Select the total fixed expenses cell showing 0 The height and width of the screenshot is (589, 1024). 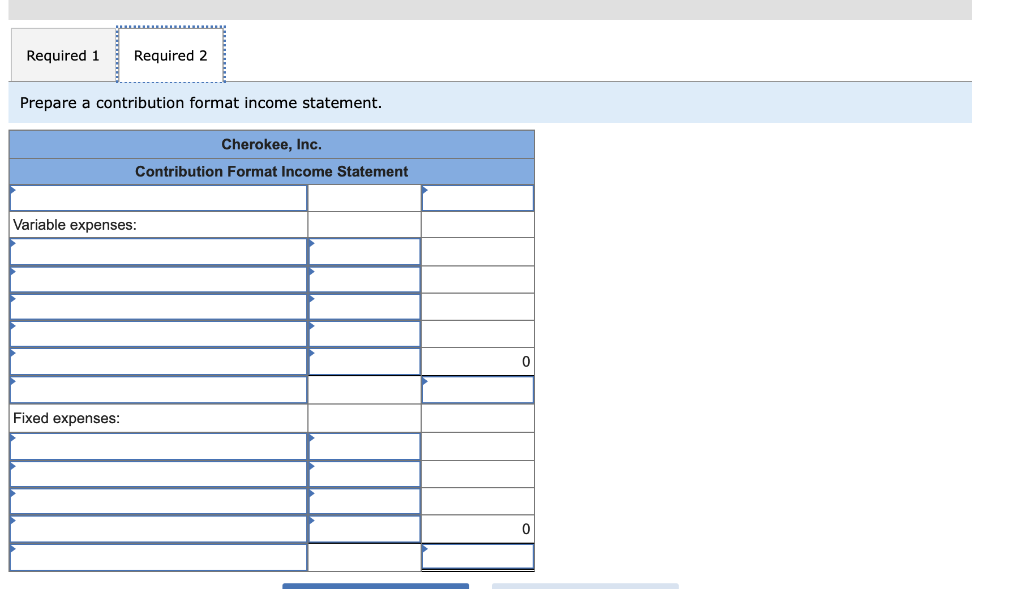point(477,528)
